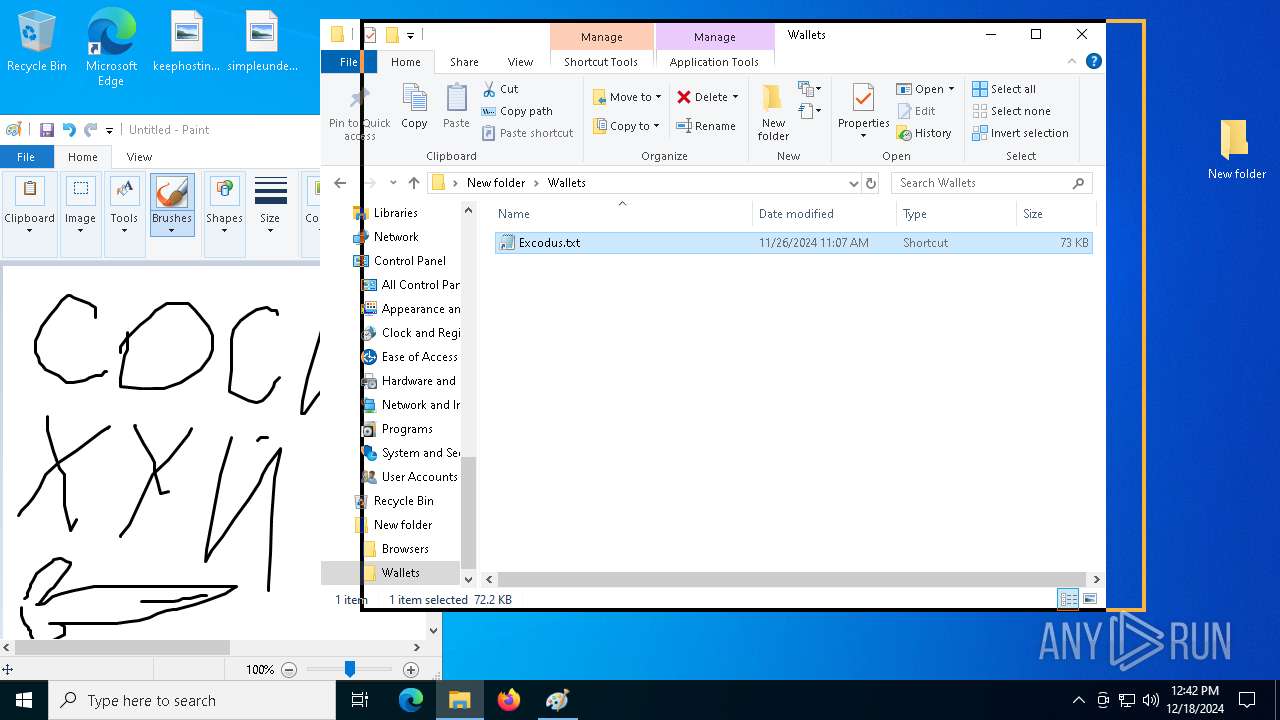Click Cut in the Clipboard group
The width and height of the screenshot is (1280, 720).
(500, 89)
